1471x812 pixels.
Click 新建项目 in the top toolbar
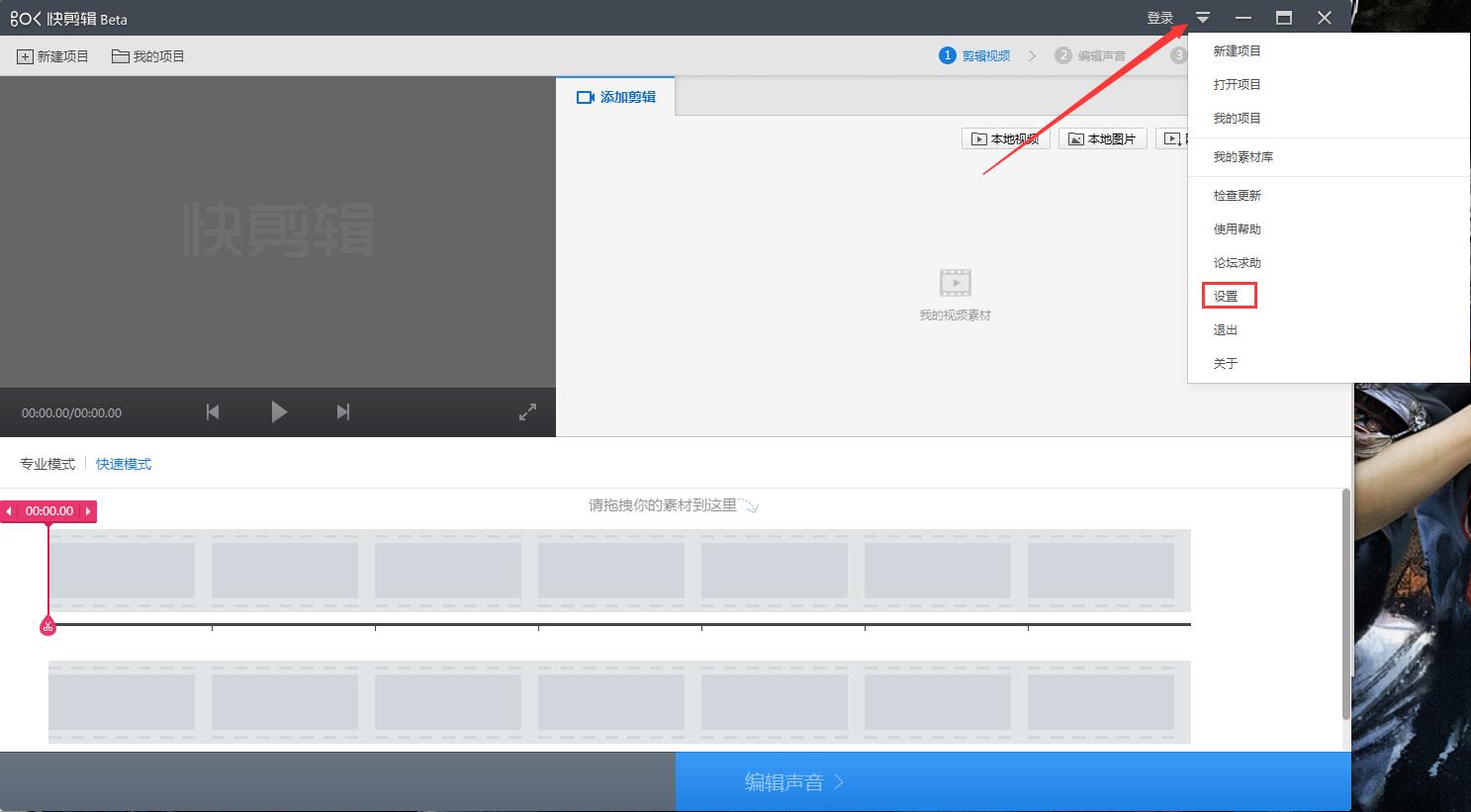[53, 56]
